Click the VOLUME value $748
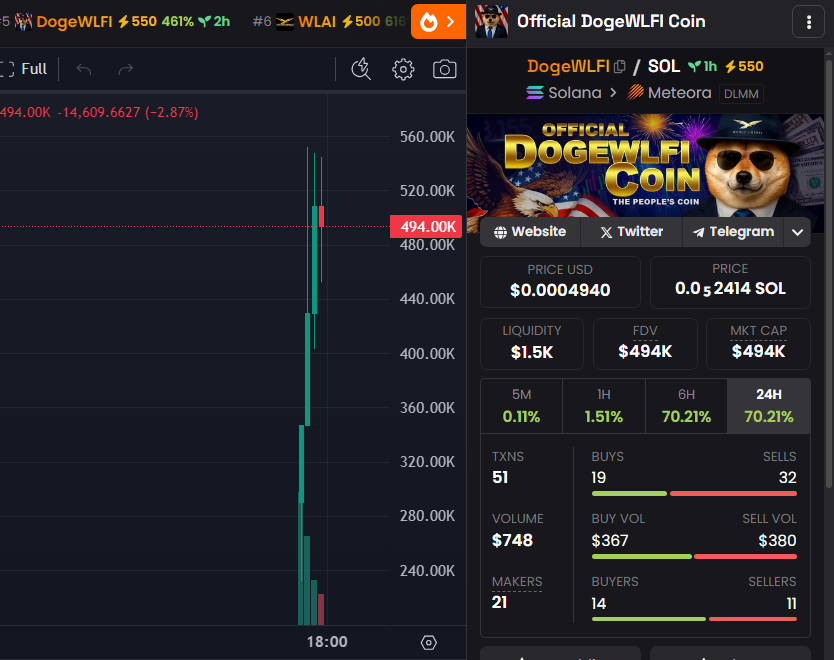The width and height of the screenshot is (834, 660). click(x=512, y=540)
